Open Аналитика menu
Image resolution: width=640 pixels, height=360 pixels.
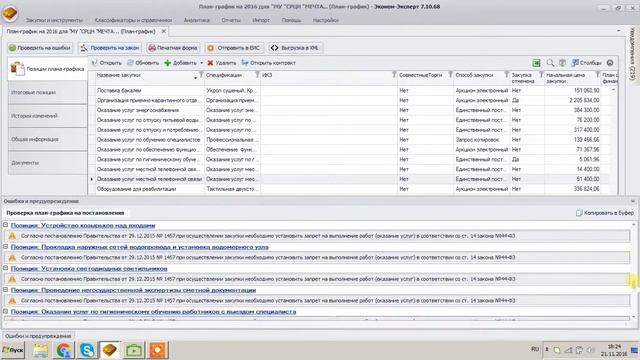click(x=196, y=20)
